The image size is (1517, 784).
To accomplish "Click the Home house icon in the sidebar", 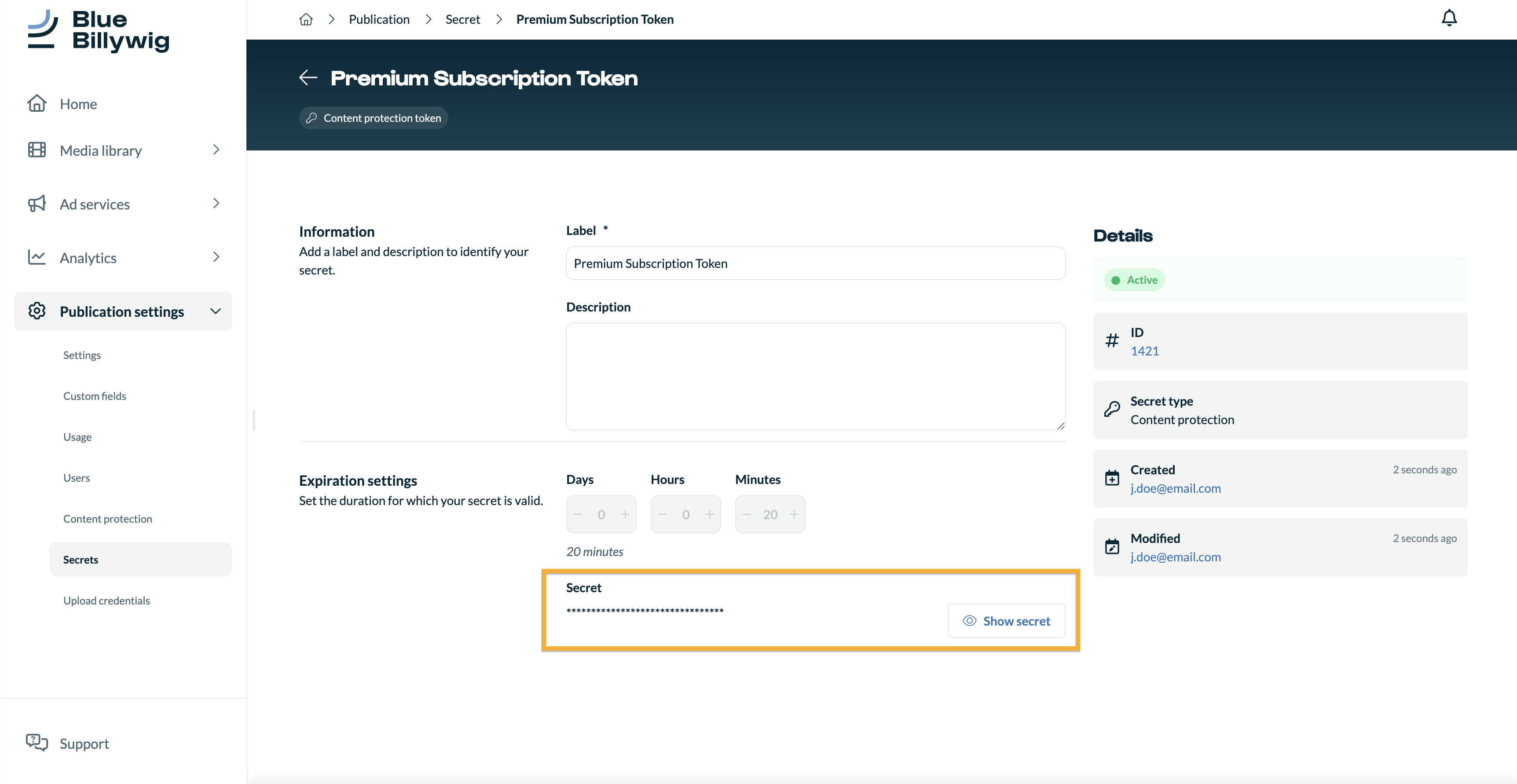I will (x=37, y=104).
